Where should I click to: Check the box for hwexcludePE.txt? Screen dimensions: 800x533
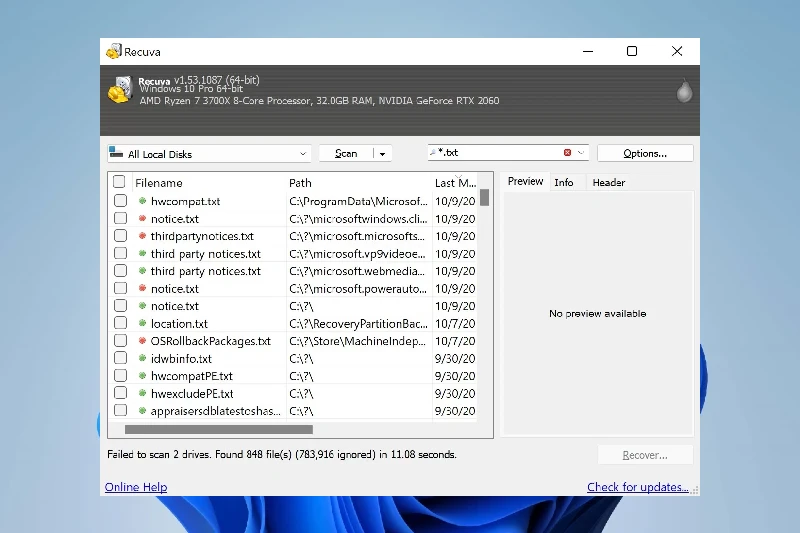pyautogui.click(x=120, y=393)
